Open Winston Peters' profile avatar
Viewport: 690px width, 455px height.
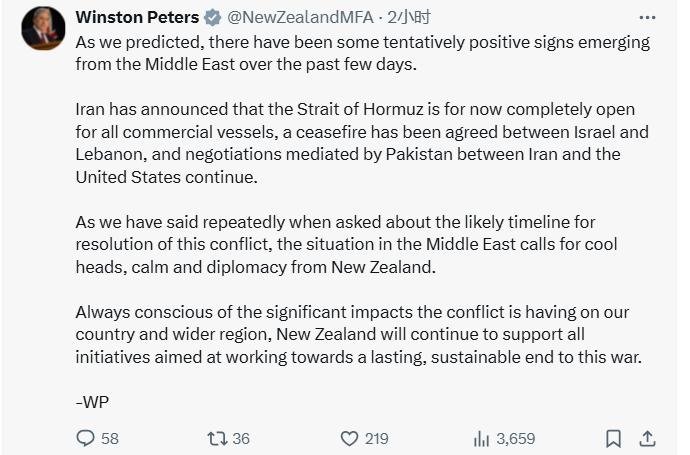coord(42,29)
